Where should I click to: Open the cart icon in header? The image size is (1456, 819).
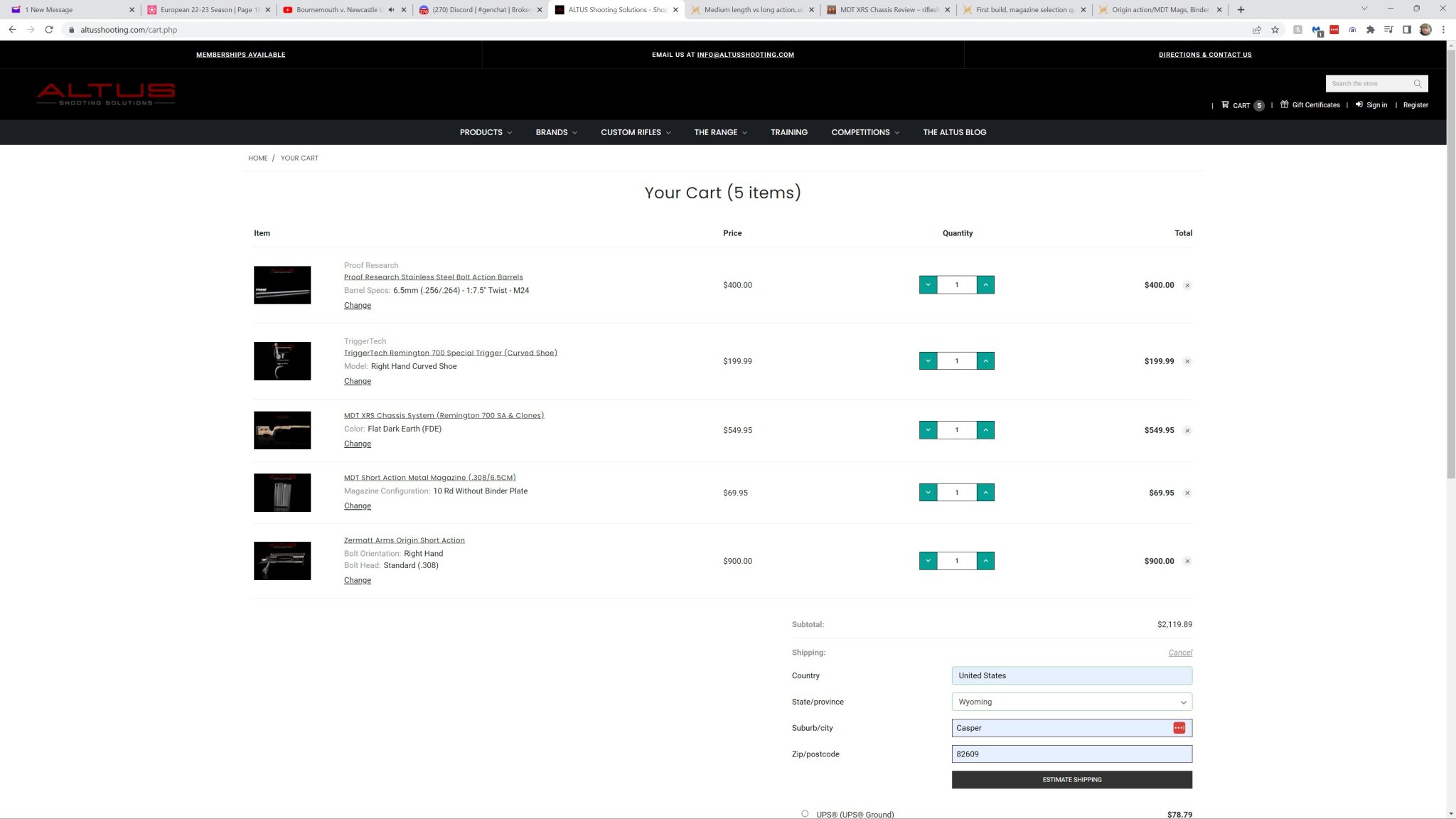pyautogui.click(x=1242, y=105)
